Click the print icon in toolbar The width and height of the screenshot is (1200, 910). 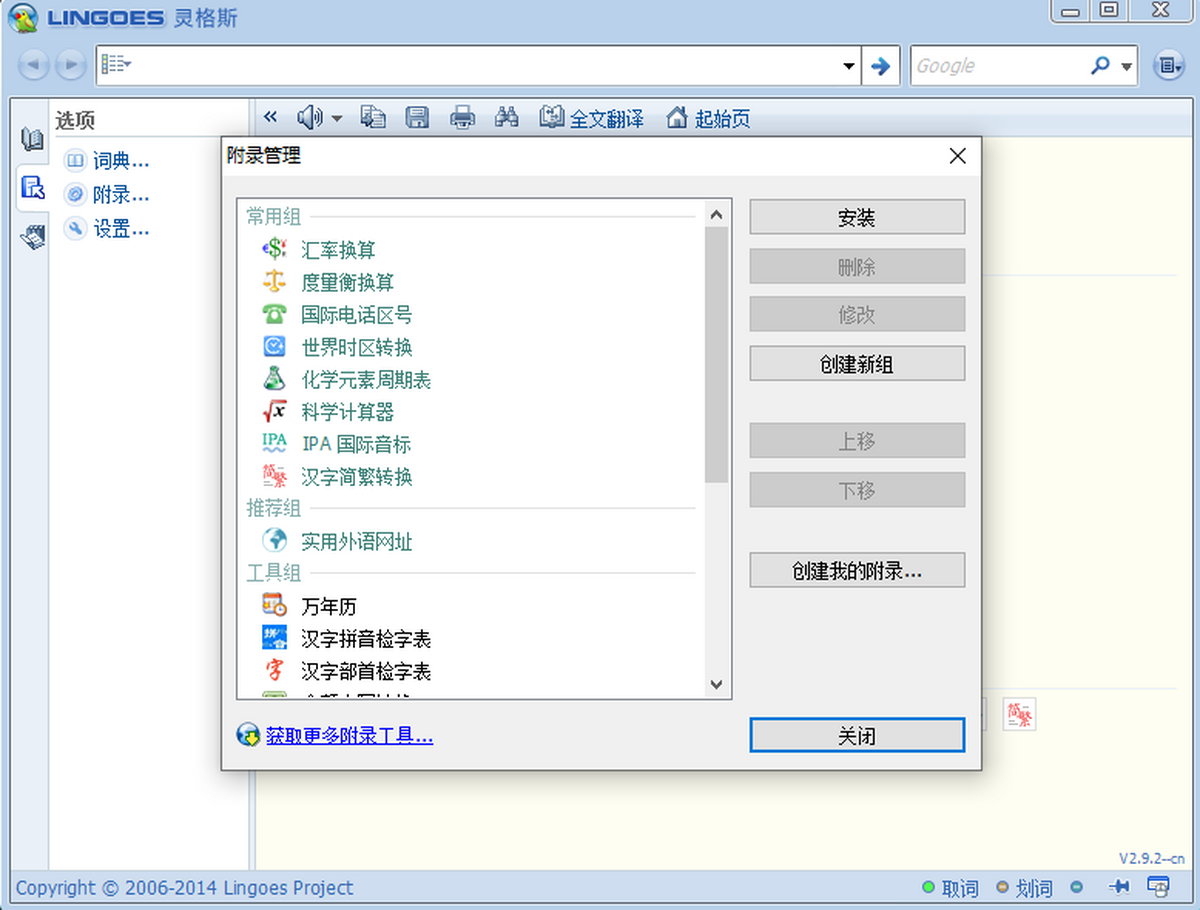[x=462, y=118]
